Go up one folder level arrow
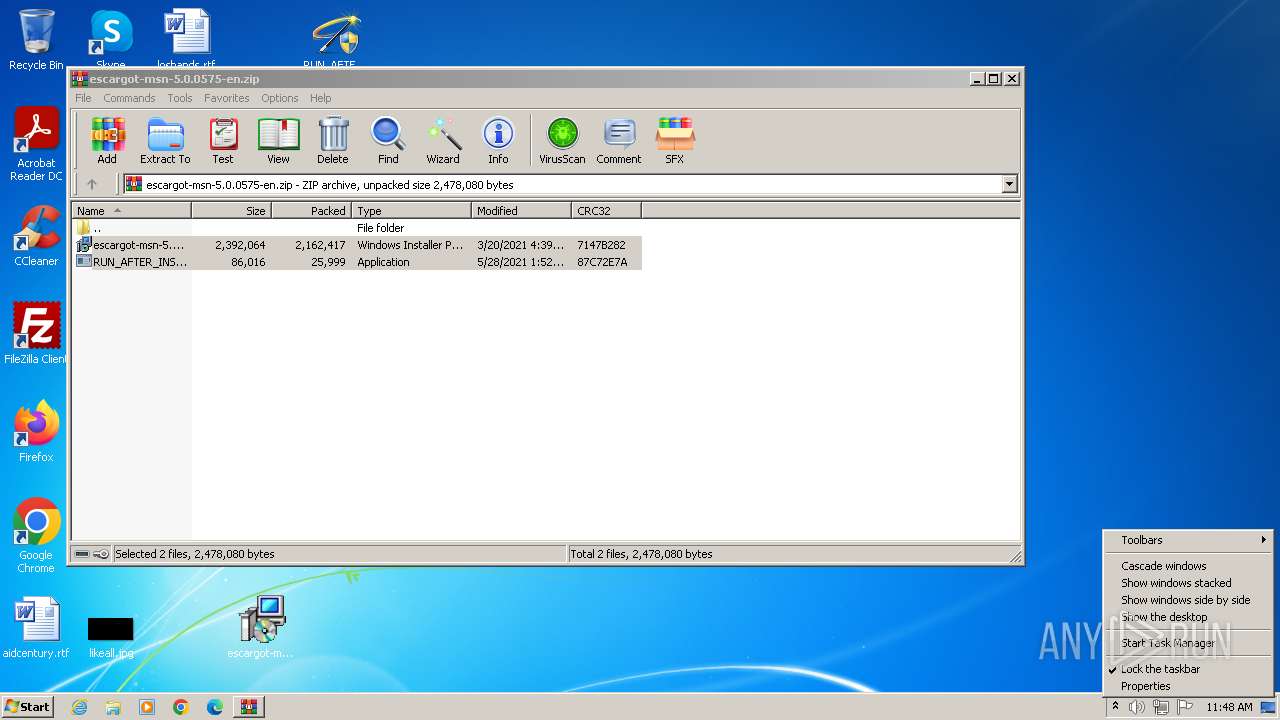Viewport: 1280px width, 720px height. click(92, 184)
